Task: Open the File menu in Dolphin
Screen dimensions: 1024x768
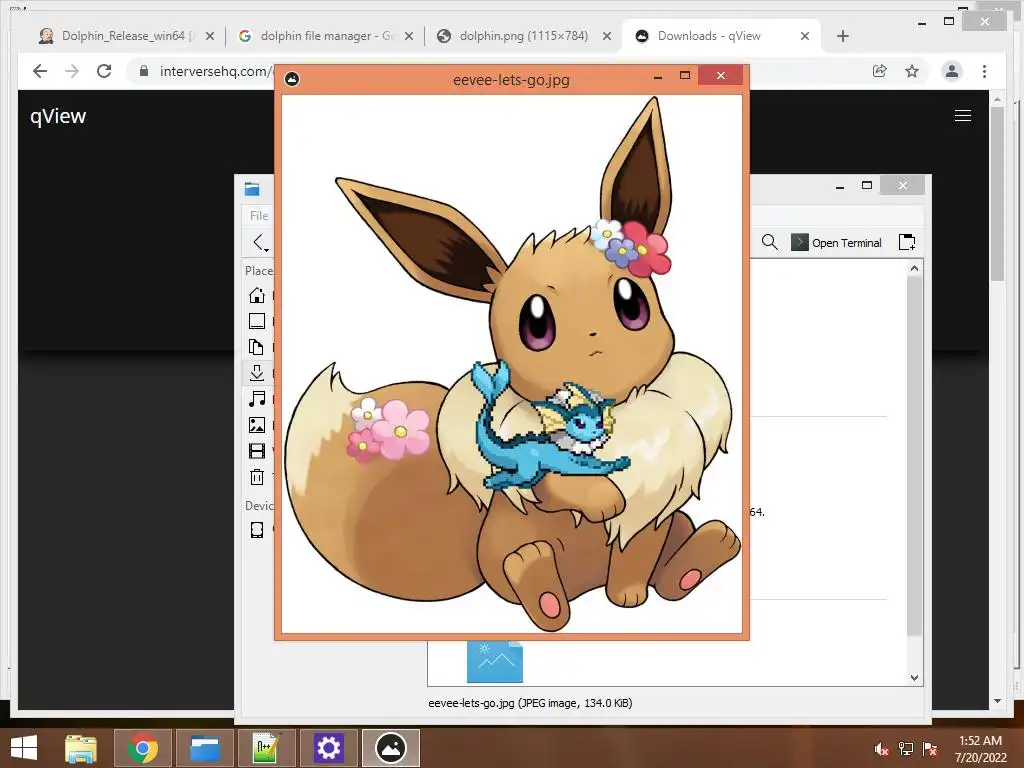Action: pyautogui.click(x=259, y=216)
